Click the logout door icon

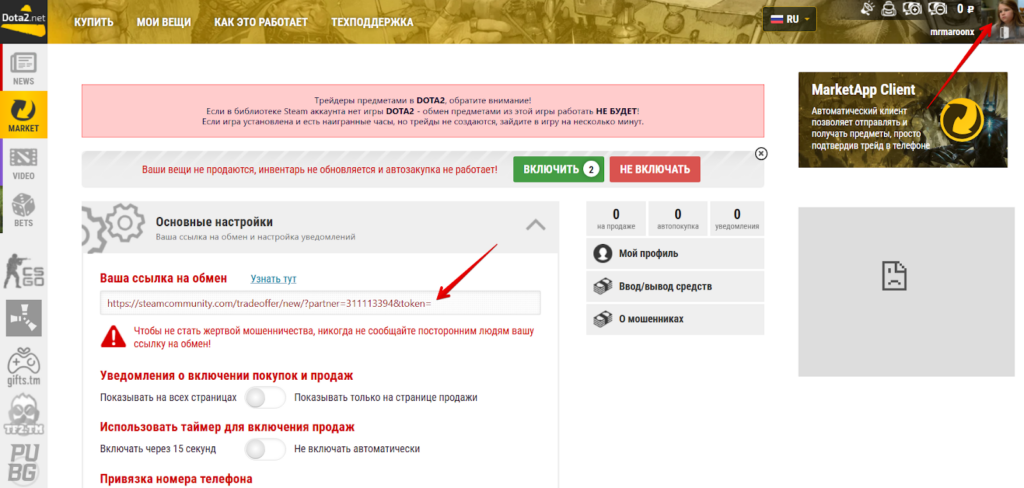1005,31
